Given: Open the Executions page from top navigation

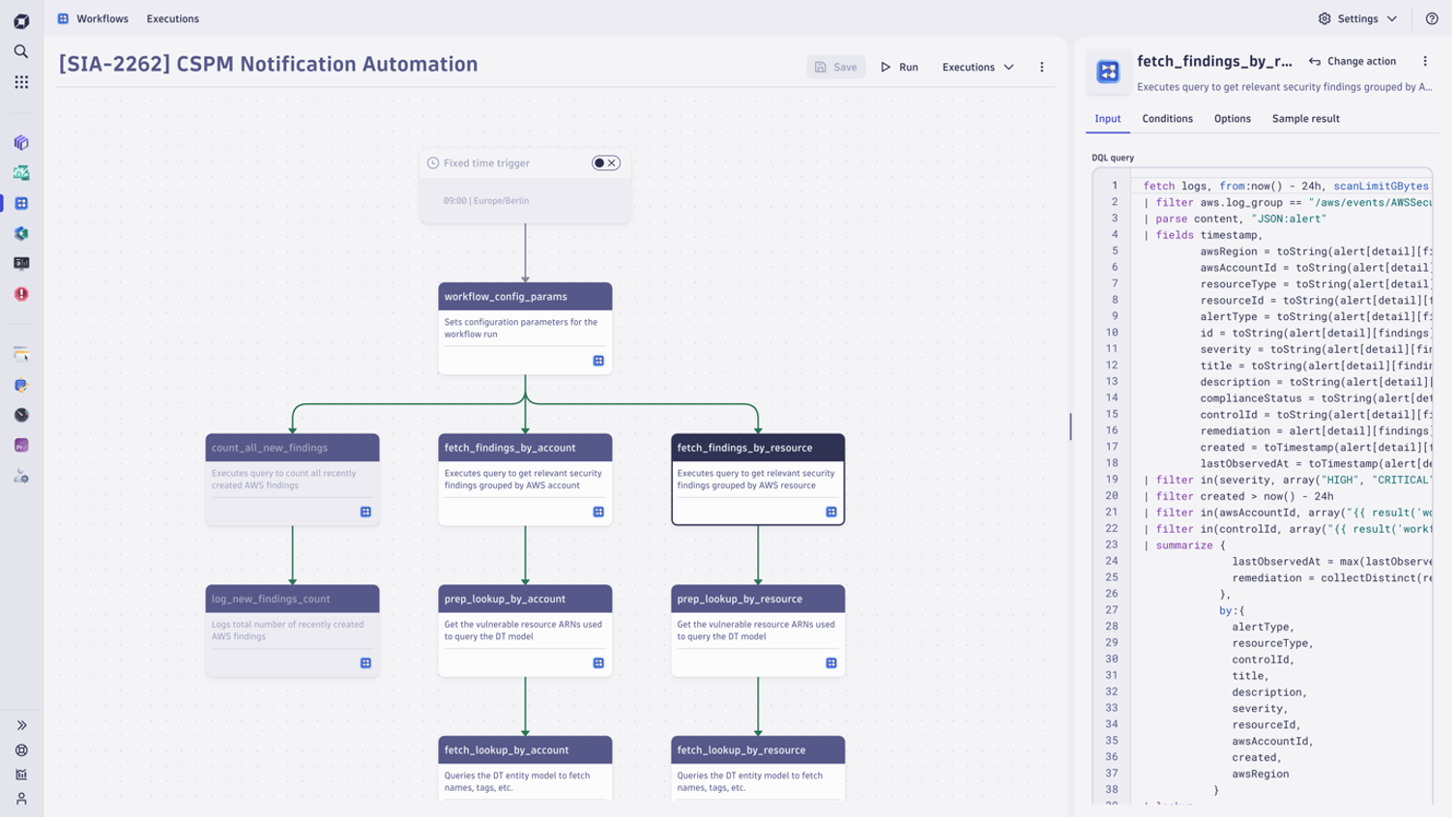Looking at the screenshot, I should [172, 18].
